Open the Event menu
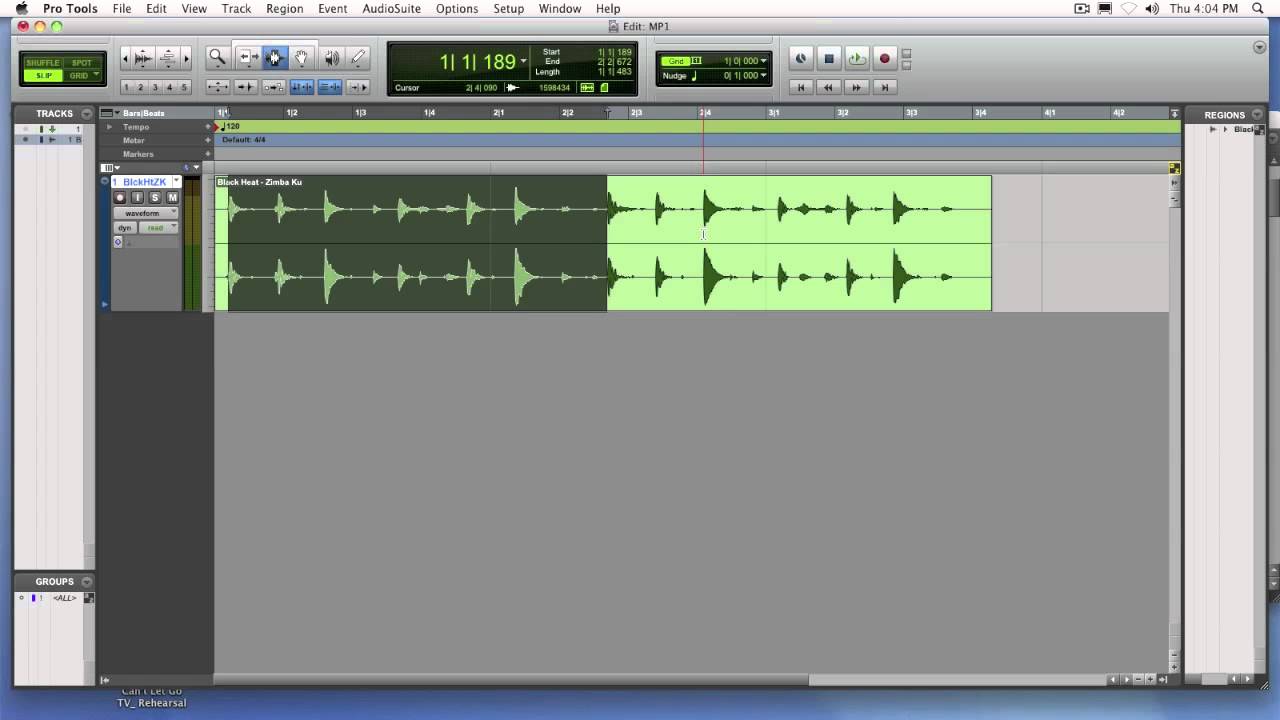The width and height of the screenshot is (1280, 720). (332, 9)
